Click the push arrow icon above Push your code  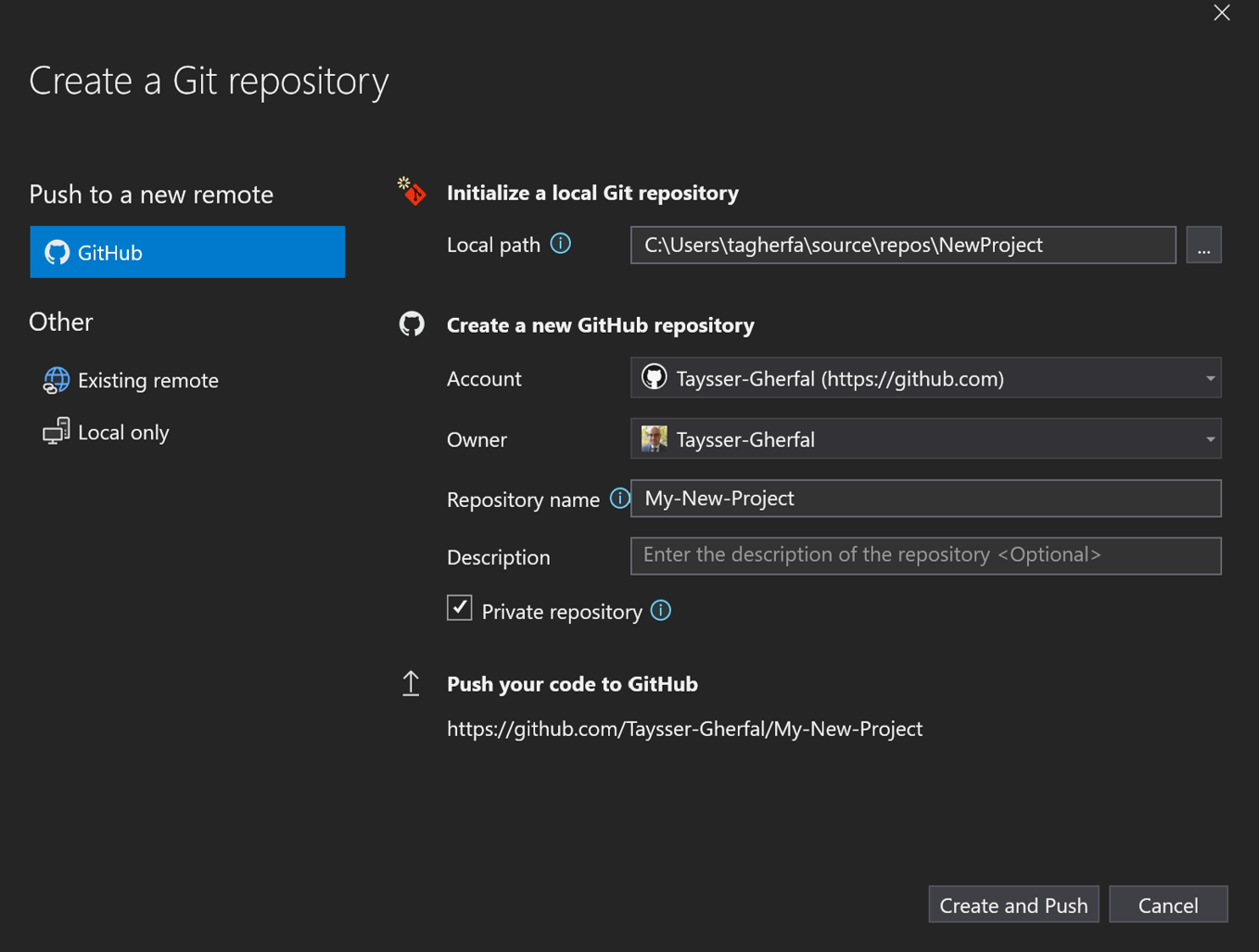411,683
